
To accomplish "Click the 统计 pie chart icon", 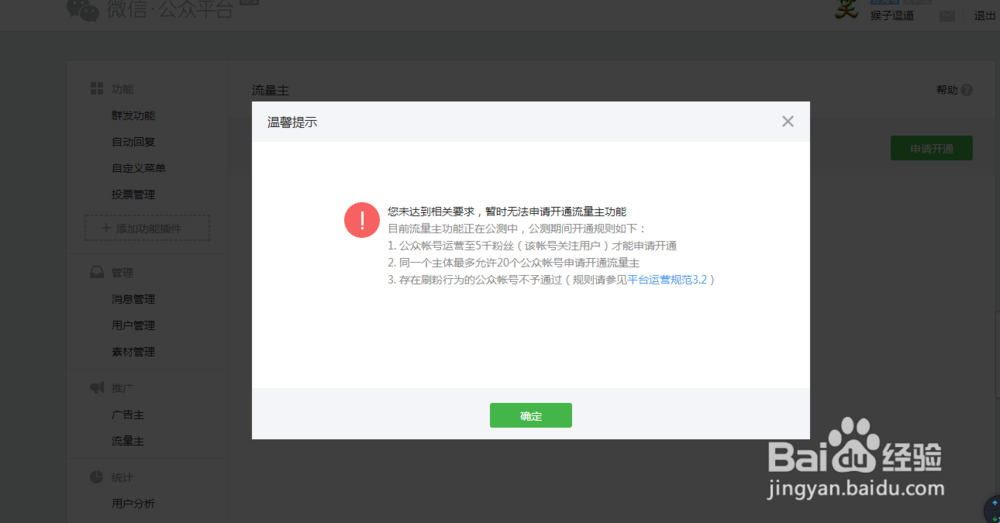I will point(96,476).
